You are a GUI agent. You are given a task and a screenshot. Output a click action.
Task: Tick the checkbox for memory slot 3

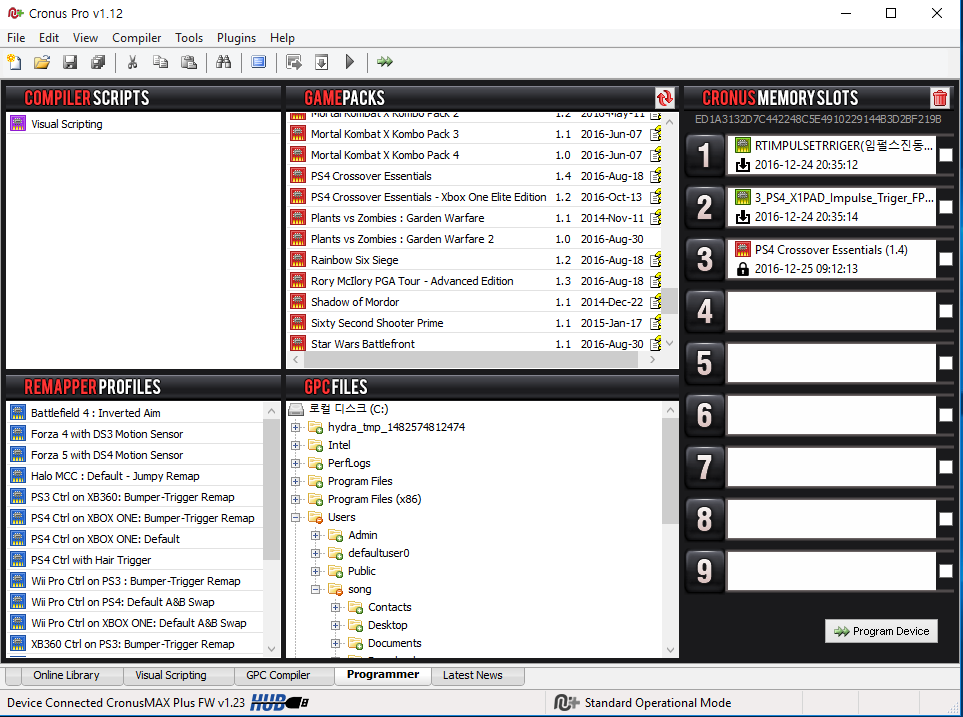pos(946,259)
